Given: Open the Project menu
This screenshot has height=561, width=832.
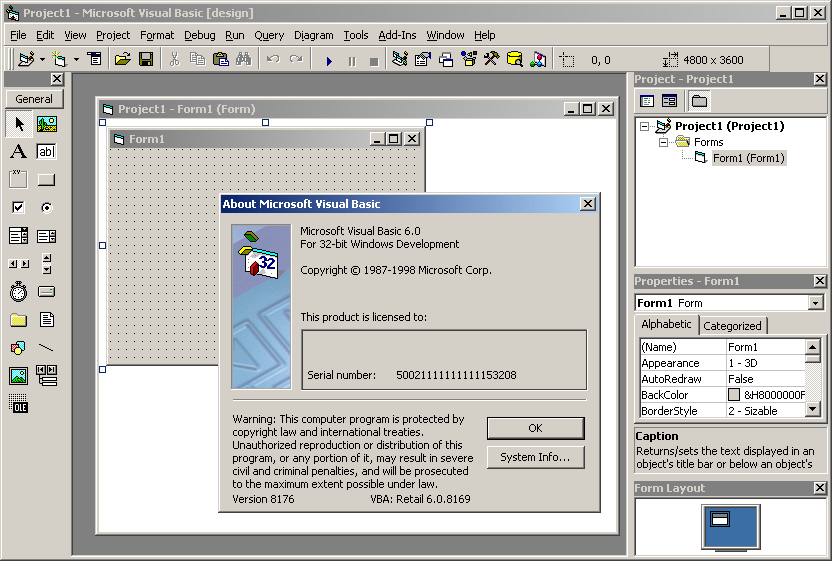Looking at the screenshot, I should [113, 35].
